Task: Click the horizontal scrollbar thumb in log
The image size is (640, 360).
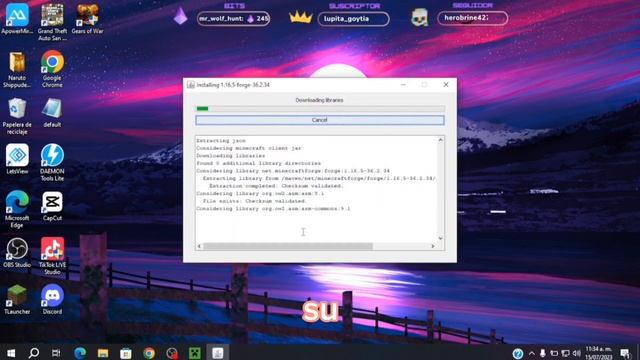Action: (288, 246)
